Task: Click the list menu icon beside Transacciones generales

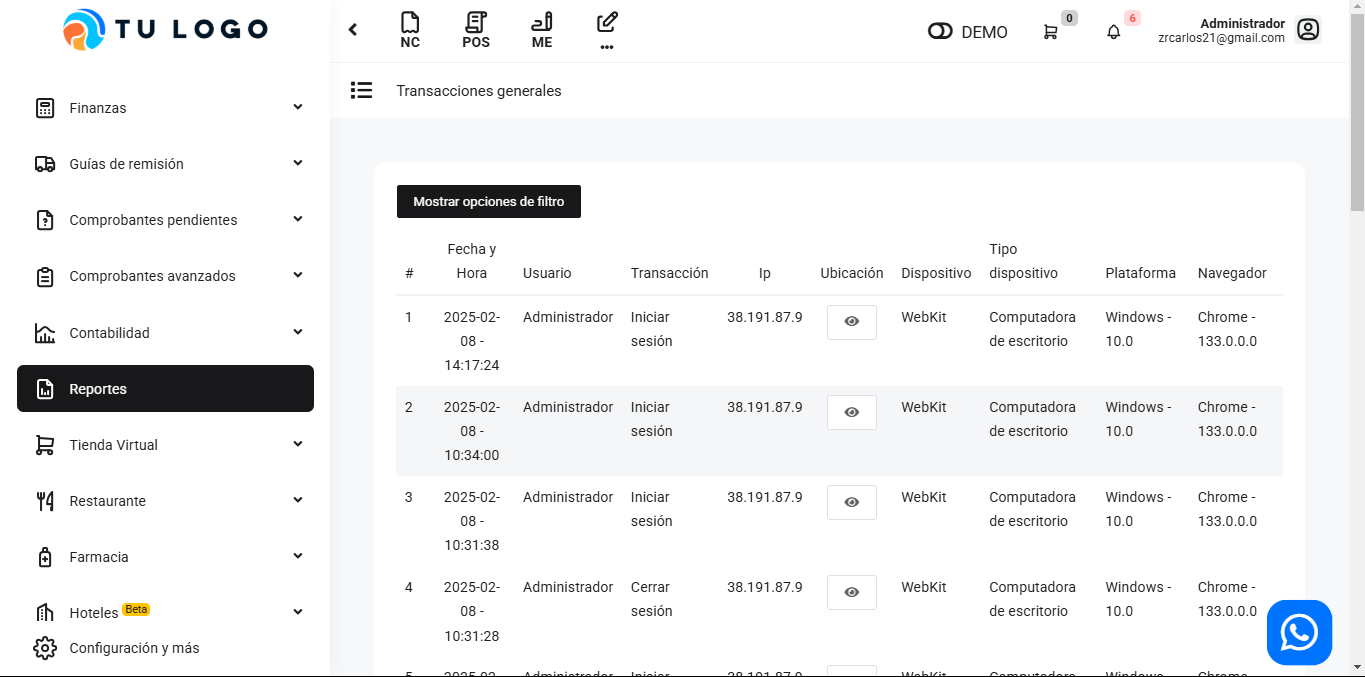Action: pyautogui.click(x=361, y=91)
